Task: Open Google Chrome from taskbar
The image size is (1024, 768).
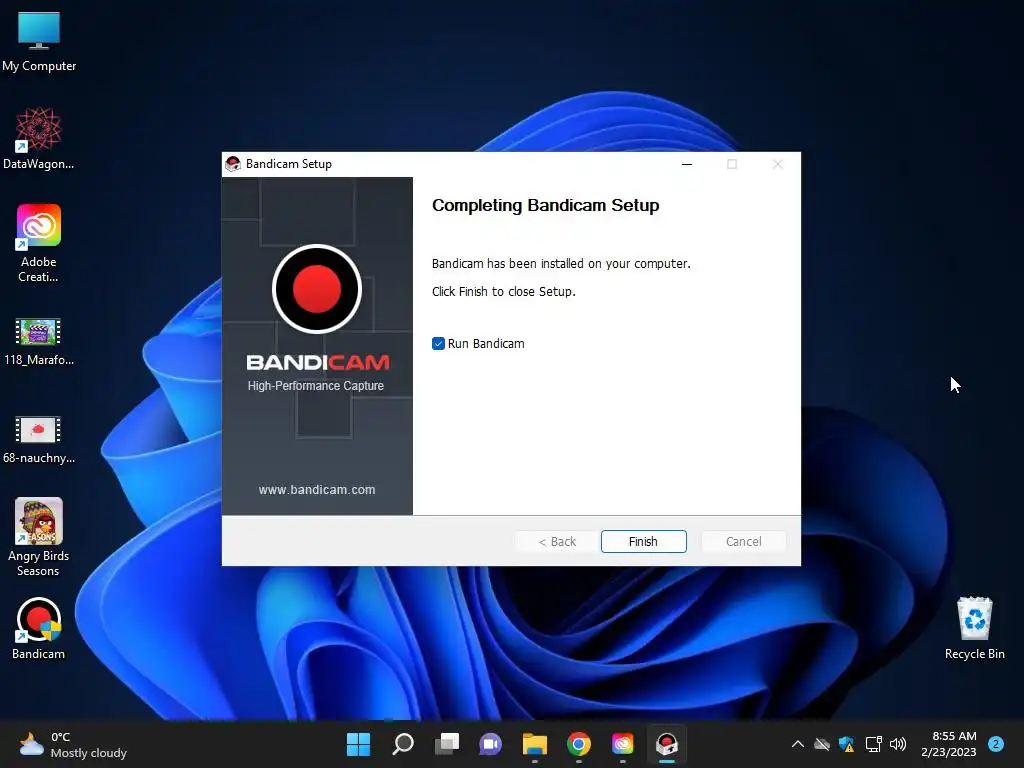Action: pyautogui.click(x=579, y=744)
